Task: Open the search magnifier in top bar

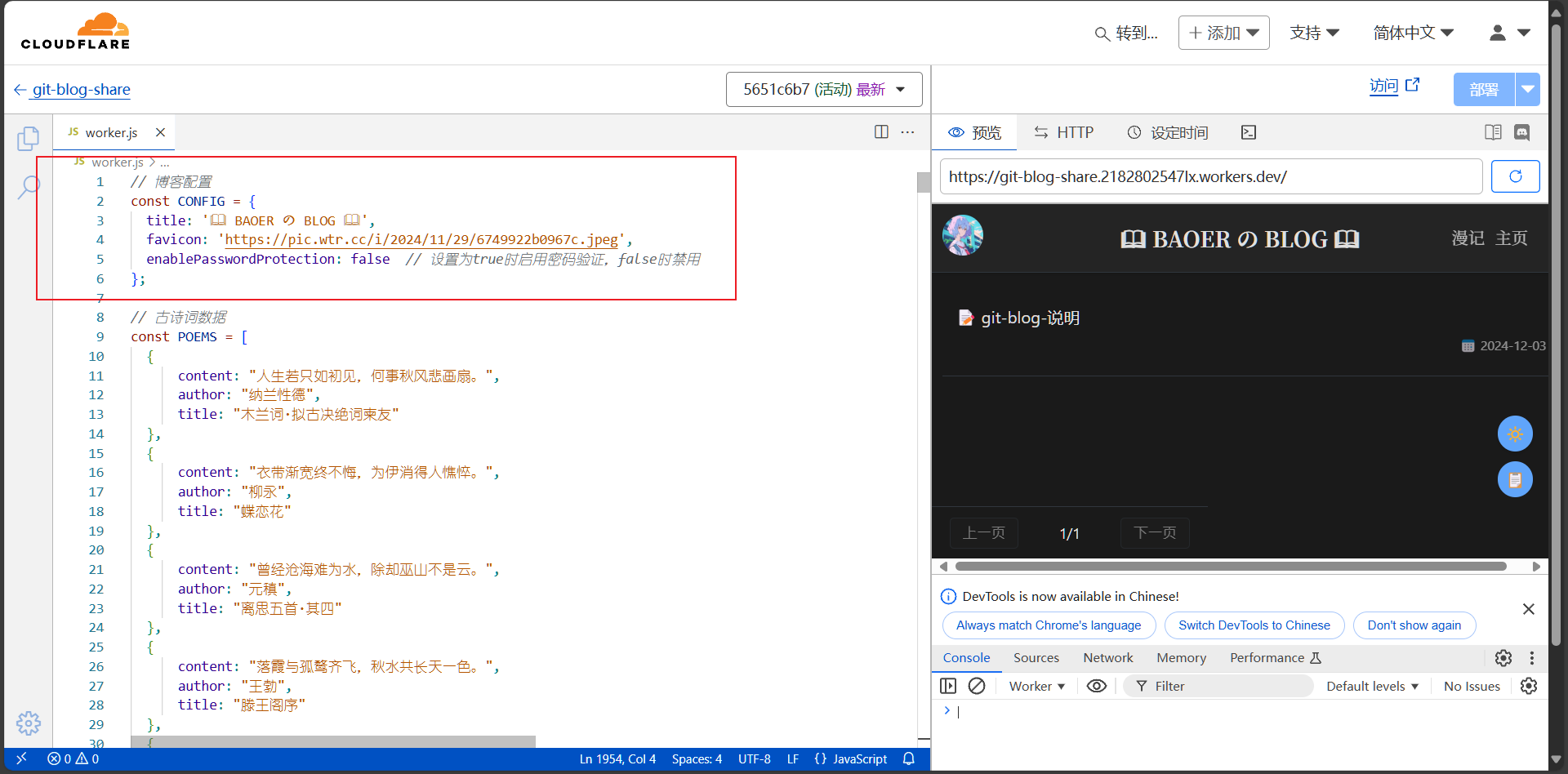Action: click(x=1102, y=33)
